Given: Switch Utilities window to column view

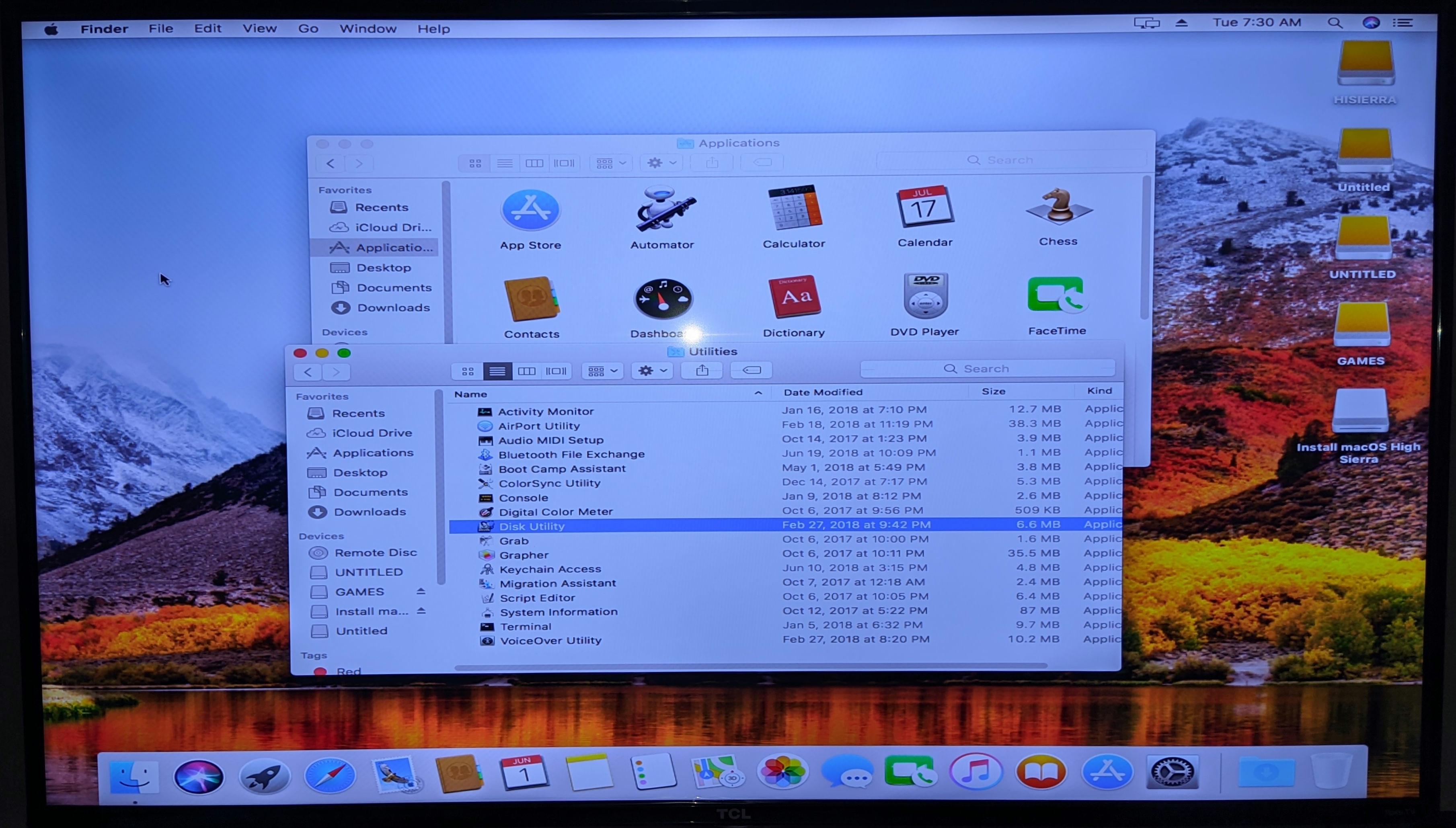Looking at the screenshot, I should 527,371.
